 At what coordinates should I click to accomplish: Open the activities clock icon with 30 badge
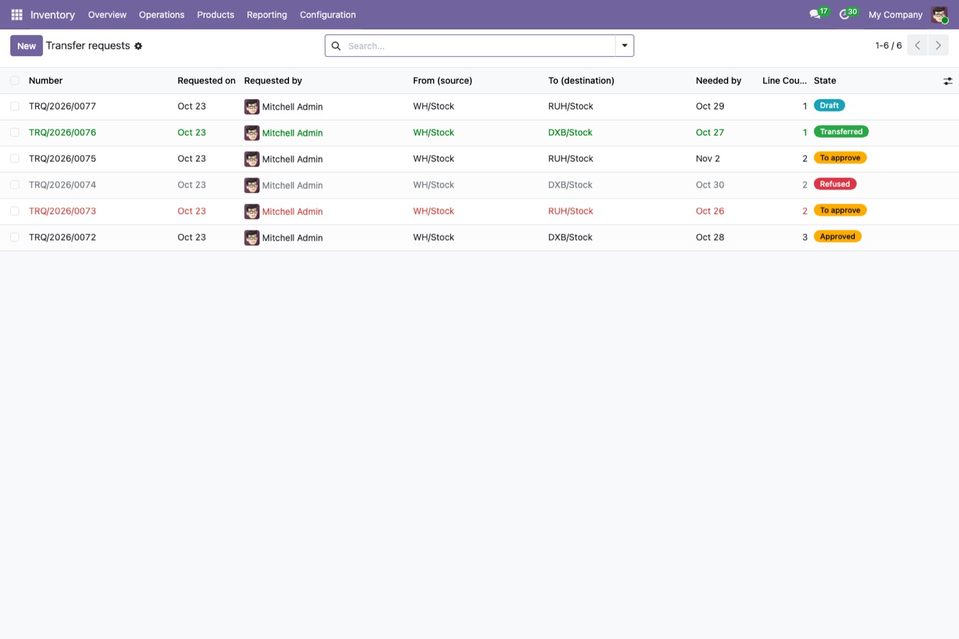(x=847, y=14)
